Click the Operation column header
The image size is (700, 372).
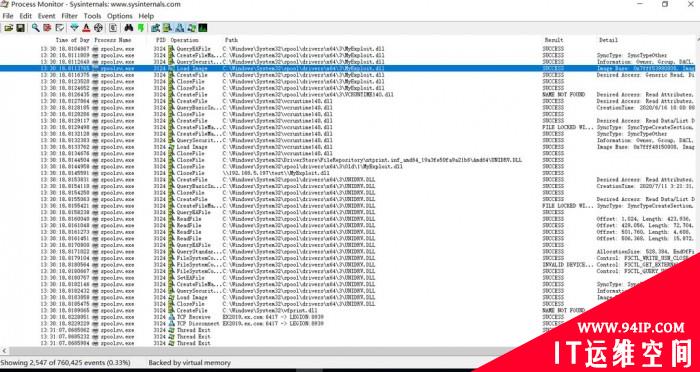[x=184, y=40]
